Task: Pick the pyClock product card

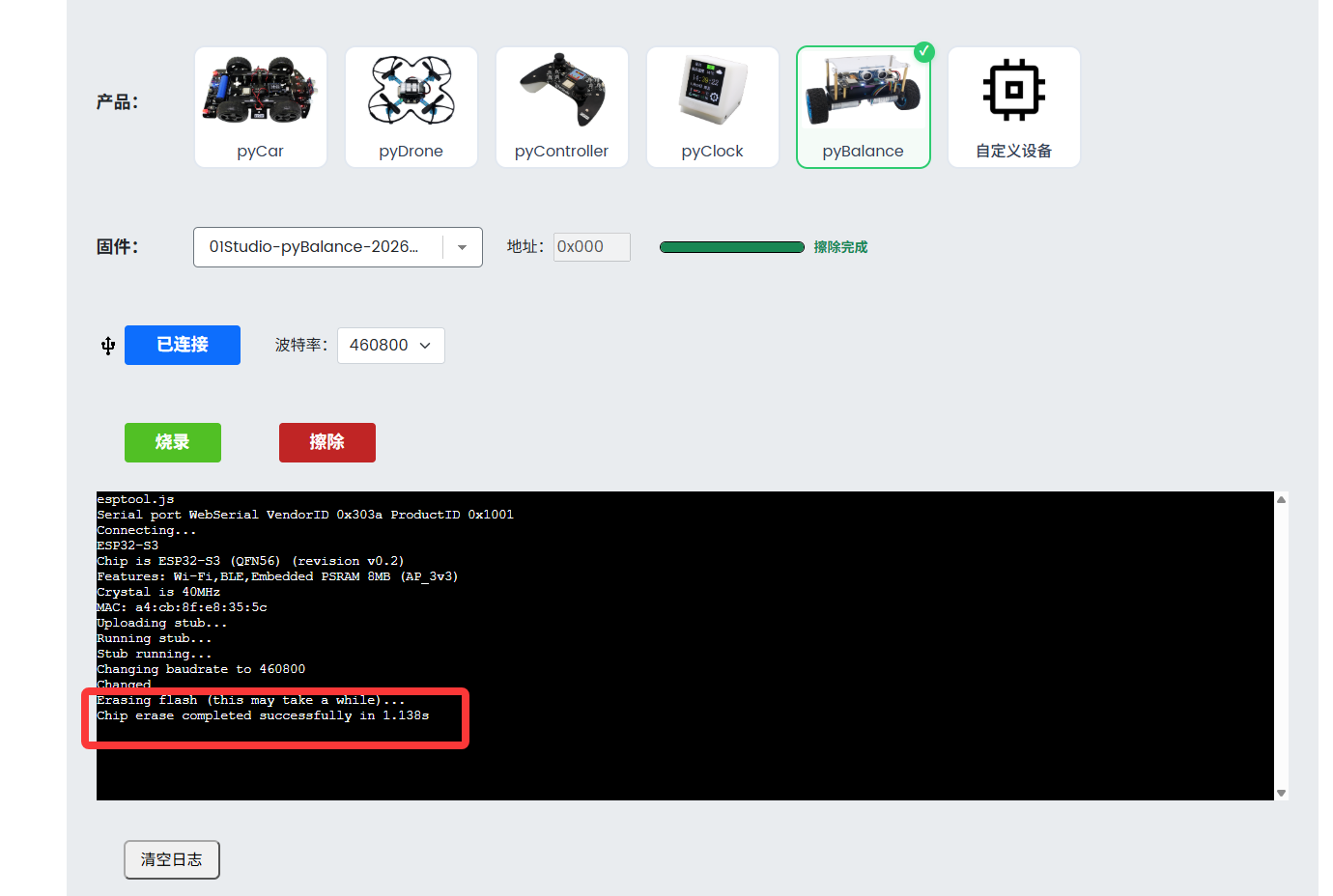Action: pos(713,107)
